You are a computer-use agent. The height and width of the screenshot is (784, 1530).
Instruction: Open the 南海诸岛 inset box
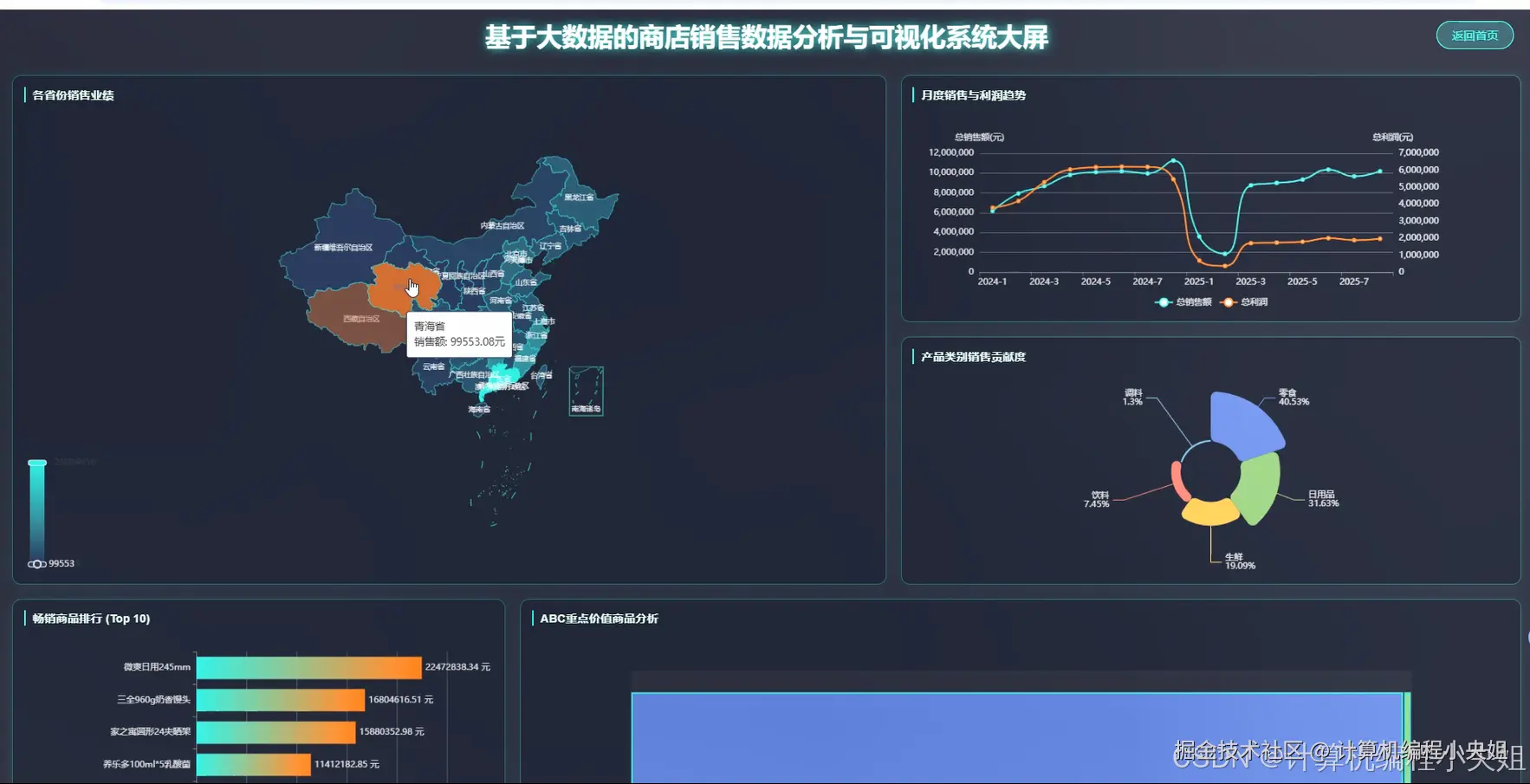coord(586,391)
